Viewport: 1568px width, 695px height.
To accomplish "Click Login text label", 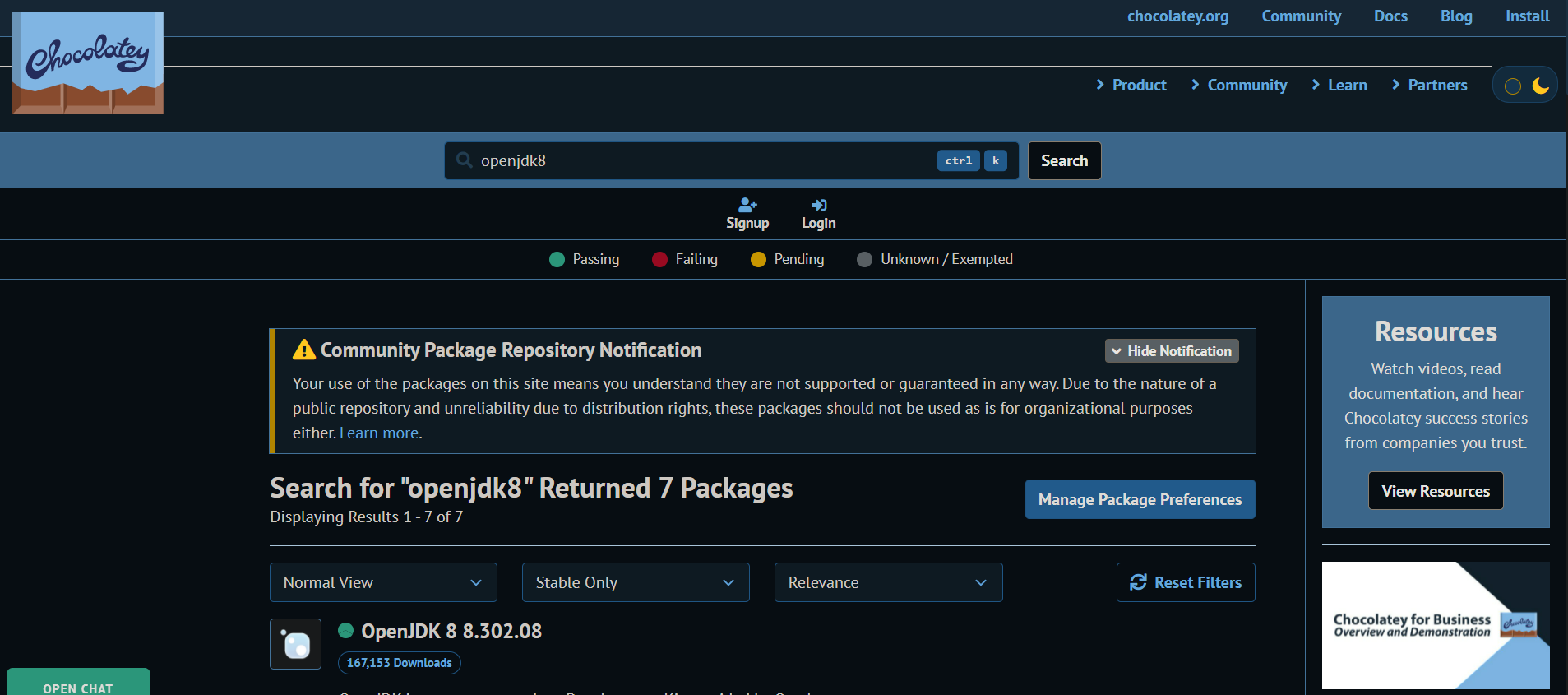I will 819,223.
